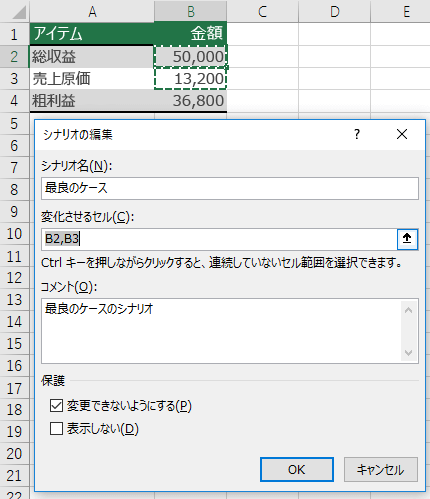The height and width of the screenshot is (499, 430).
Task: Click the help question mark in dialog
Action: (357, 134)
